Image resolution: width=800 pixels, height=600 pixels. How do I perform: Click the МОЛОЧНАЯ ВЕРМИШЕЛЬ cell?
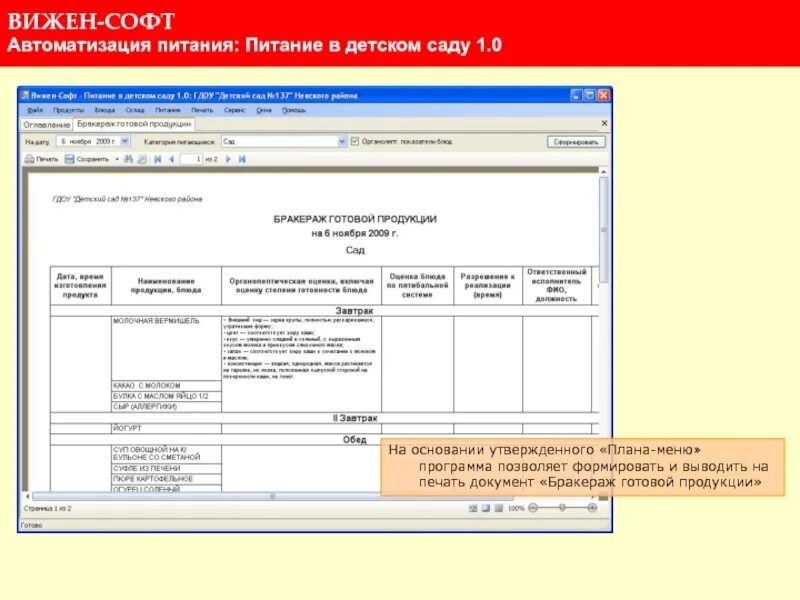(x=166, y=348)
